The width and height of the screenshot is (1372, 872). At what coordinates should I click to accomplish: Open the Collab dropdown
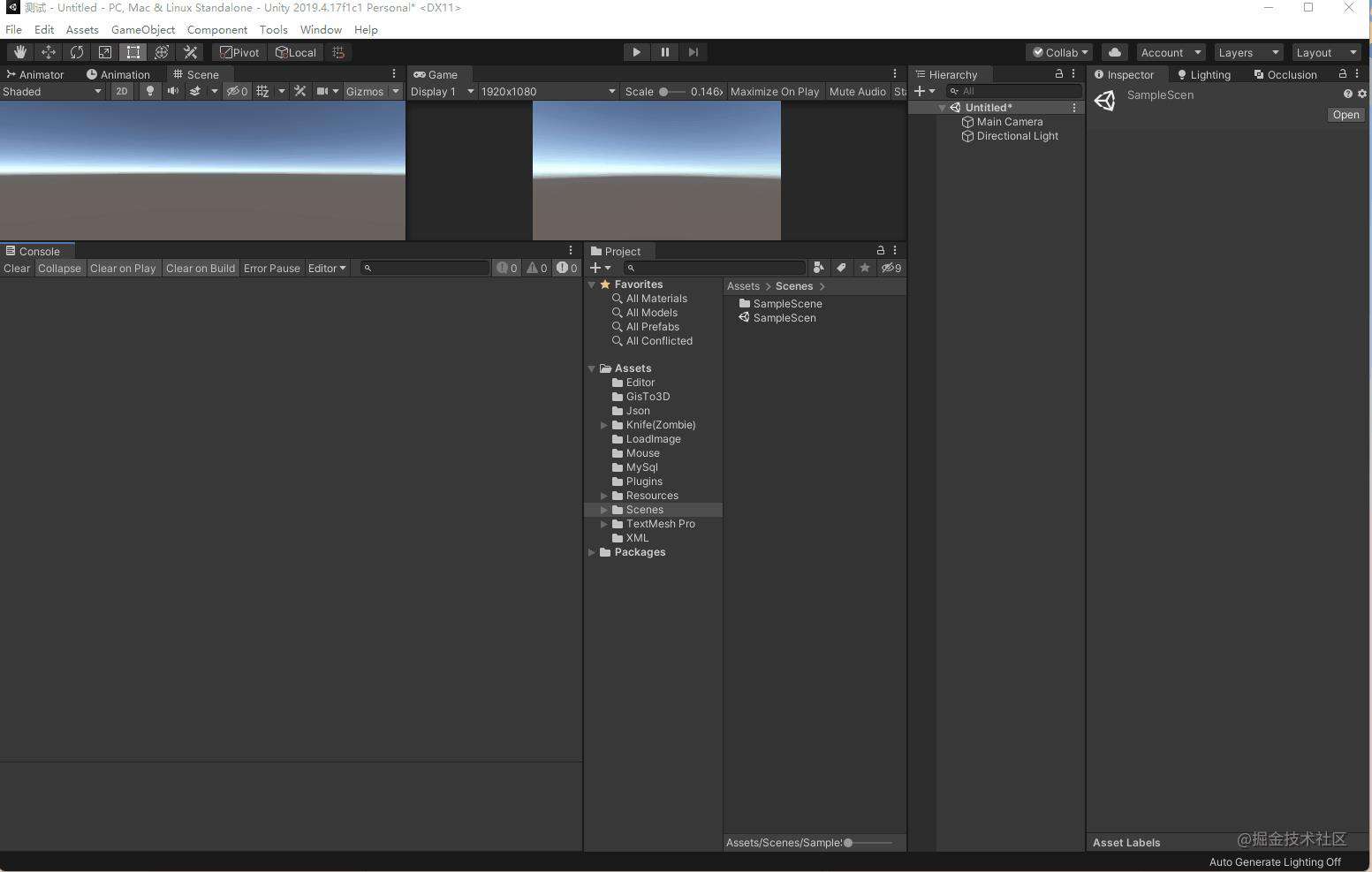click(1059, 52)
